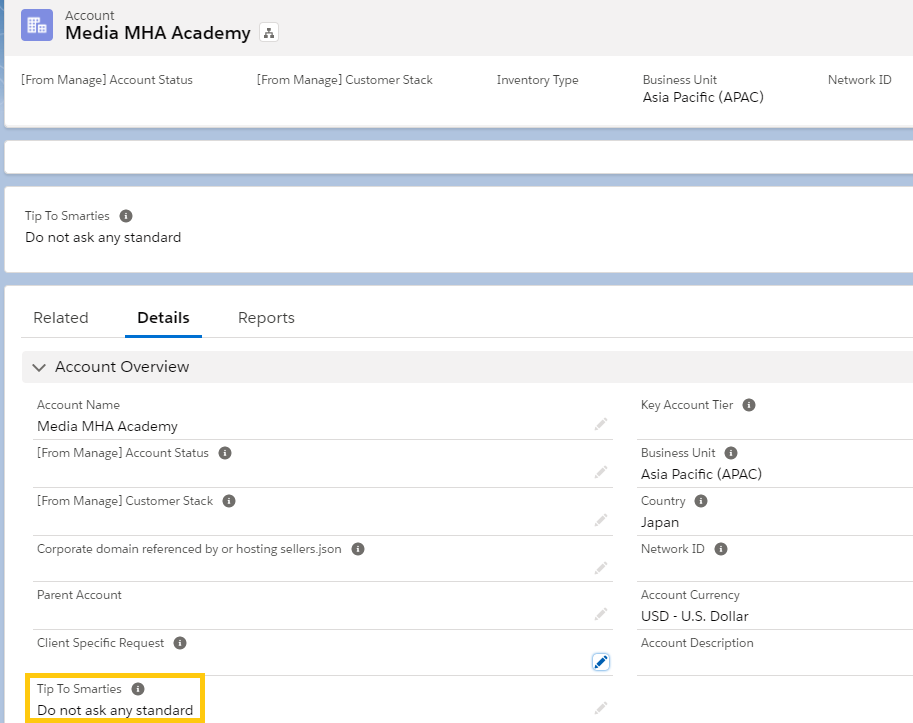Image resolution: width=913 pixels, height=723 pixels.
Task: Click info icon for sellers.json corporate domain
Action: pyautogui.click(x=358, y=549)
